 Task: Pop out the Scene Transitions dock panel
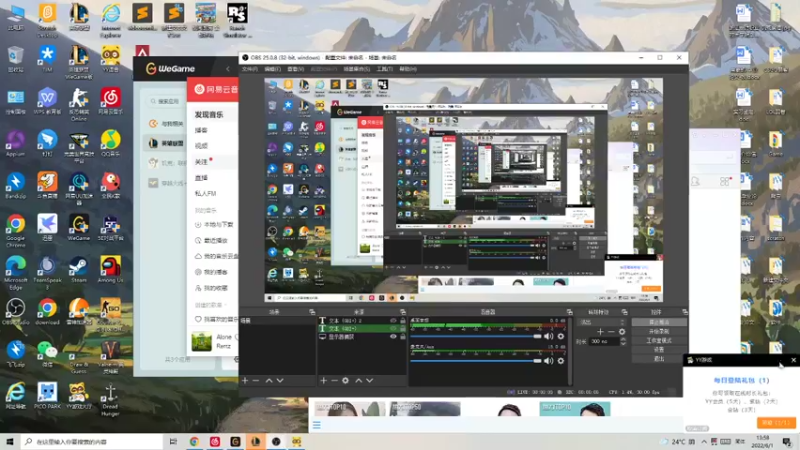tap(624, 312)
